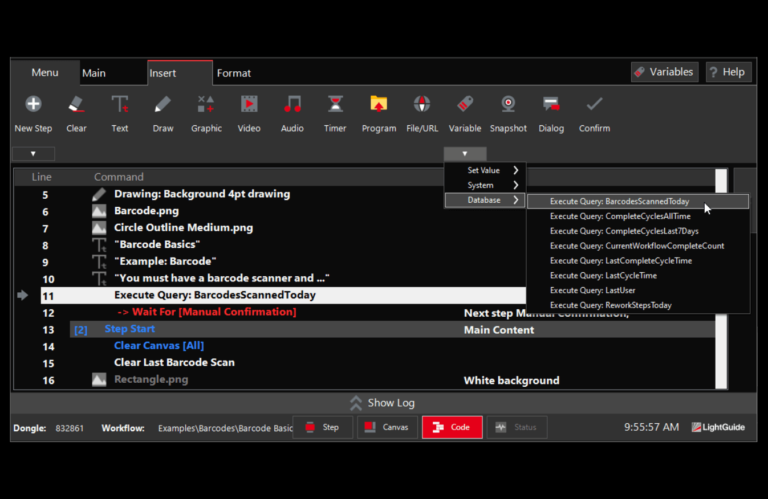This screenshot has height=499, width=768.
Task: Click the image icon beside Rectangle.png
Action: coord(99,380)
